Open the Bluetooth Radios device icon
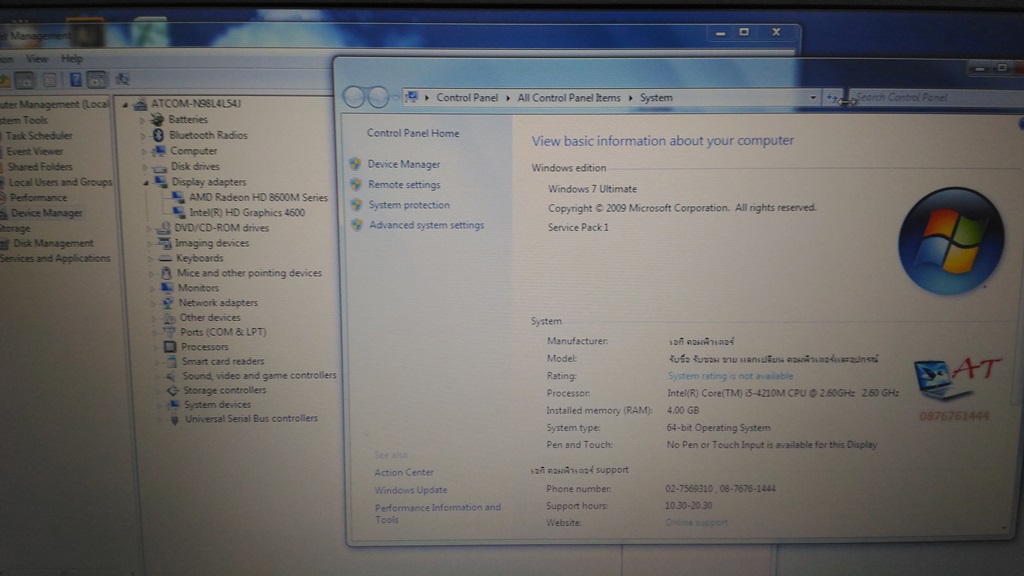1024x576 pixels. point(159,135)
